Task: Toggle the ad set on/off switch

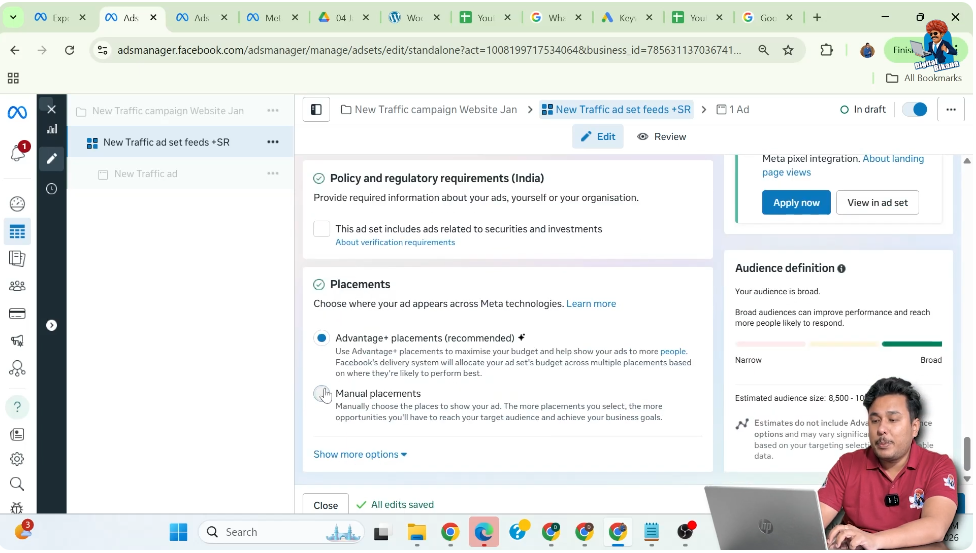Action: tap(914, 110)
